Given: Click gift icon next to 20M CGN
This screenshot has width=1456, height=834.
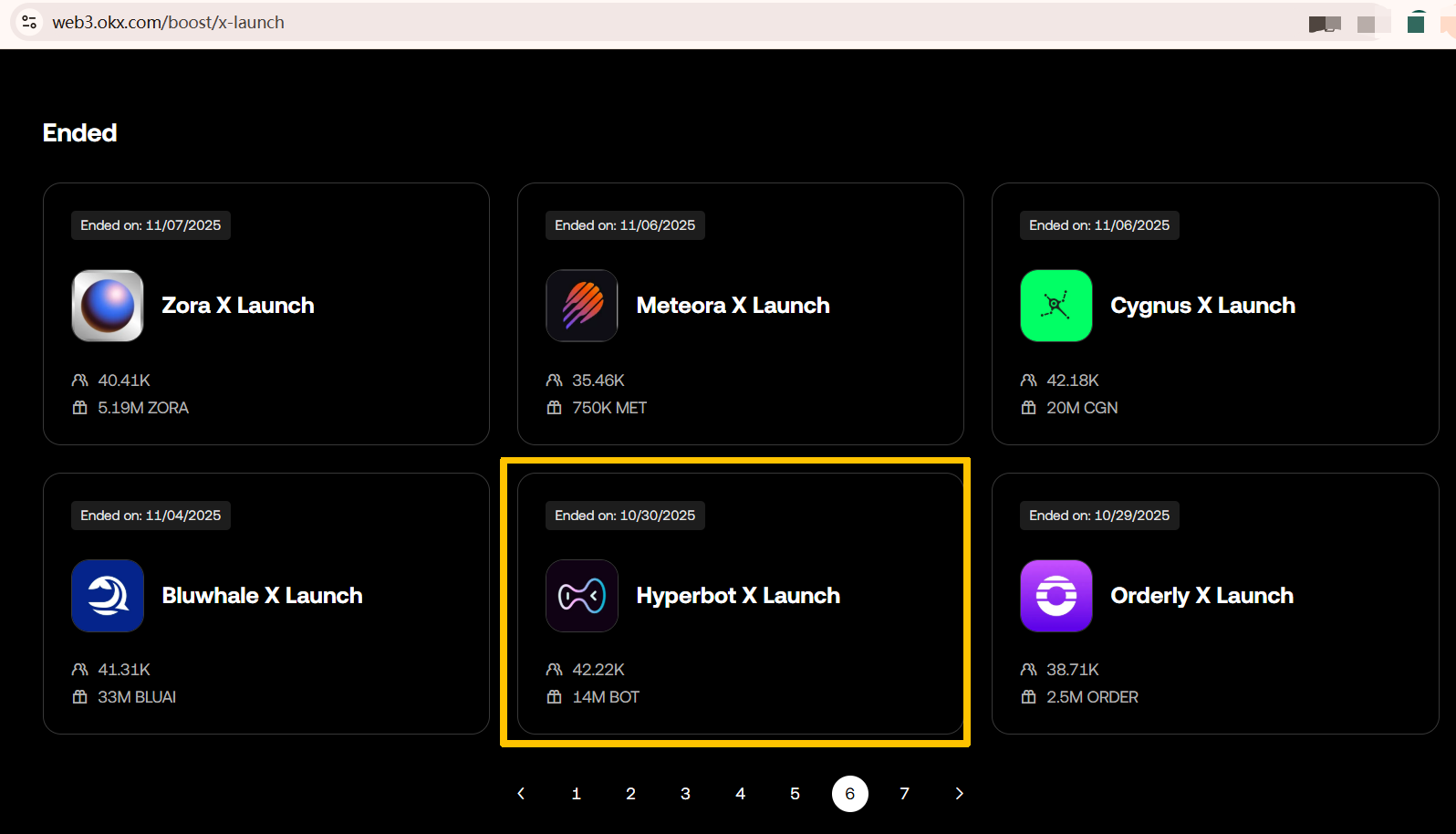Looking at the screenshot, I should (1029, 408).
